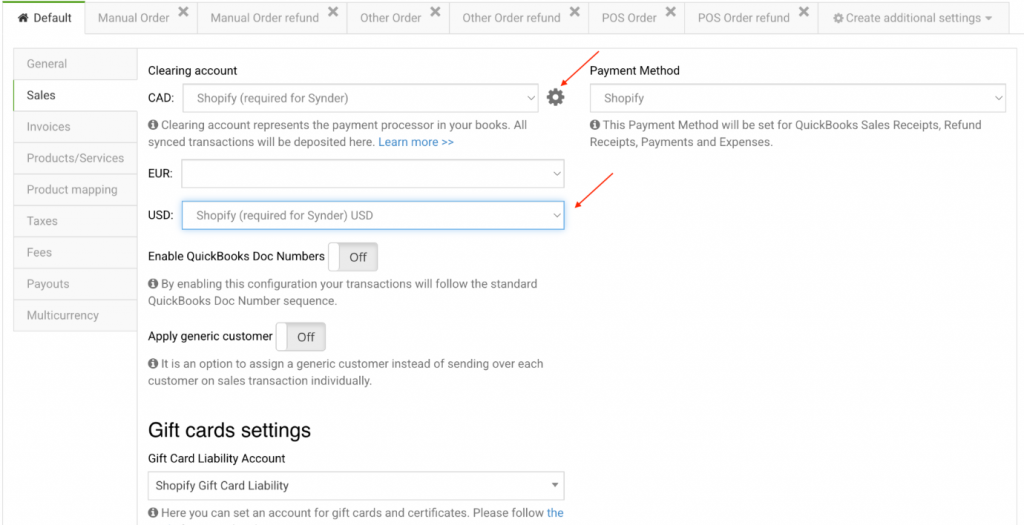Open the EUR clearing account dropdown

pos(373,174)
